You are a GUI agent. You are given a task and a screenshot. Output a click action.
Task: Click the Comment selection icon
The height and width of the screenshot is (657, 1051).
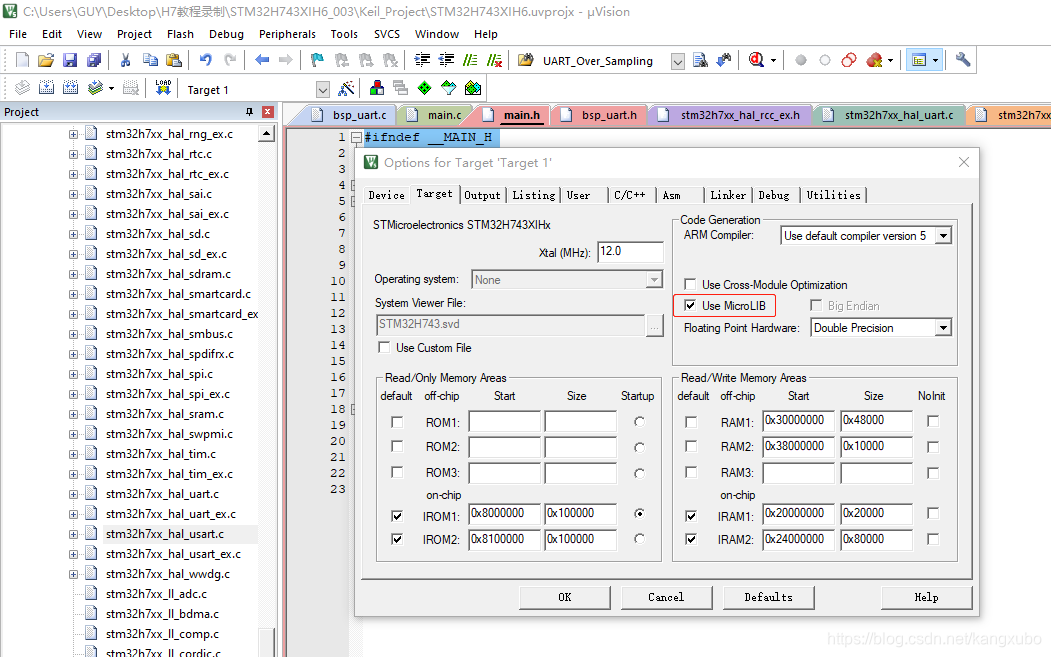[x=471, y=60]
